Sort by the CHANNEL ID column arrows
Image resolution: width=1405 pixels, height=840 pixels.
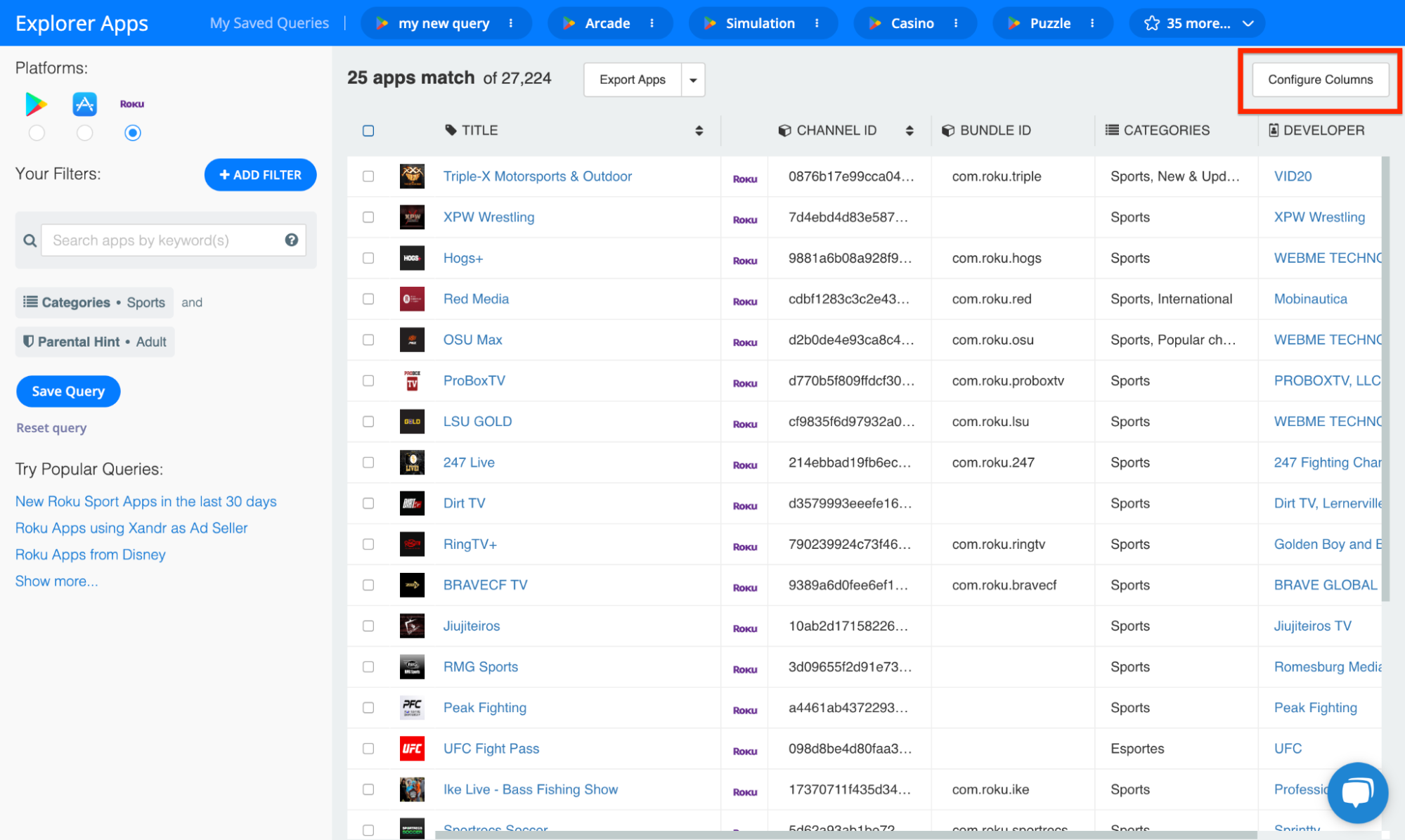pos(909,131)
